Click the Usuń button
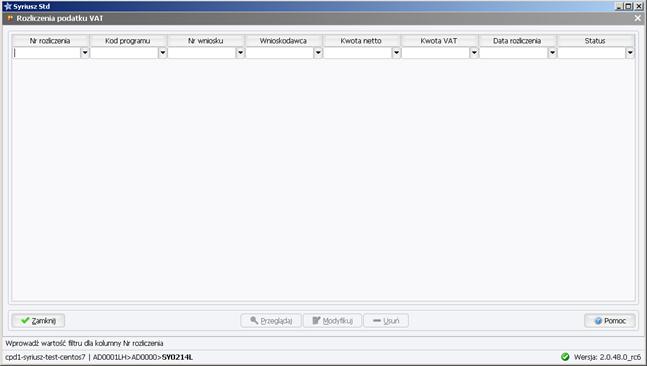647x366 pixels. (x=386, y=321)
